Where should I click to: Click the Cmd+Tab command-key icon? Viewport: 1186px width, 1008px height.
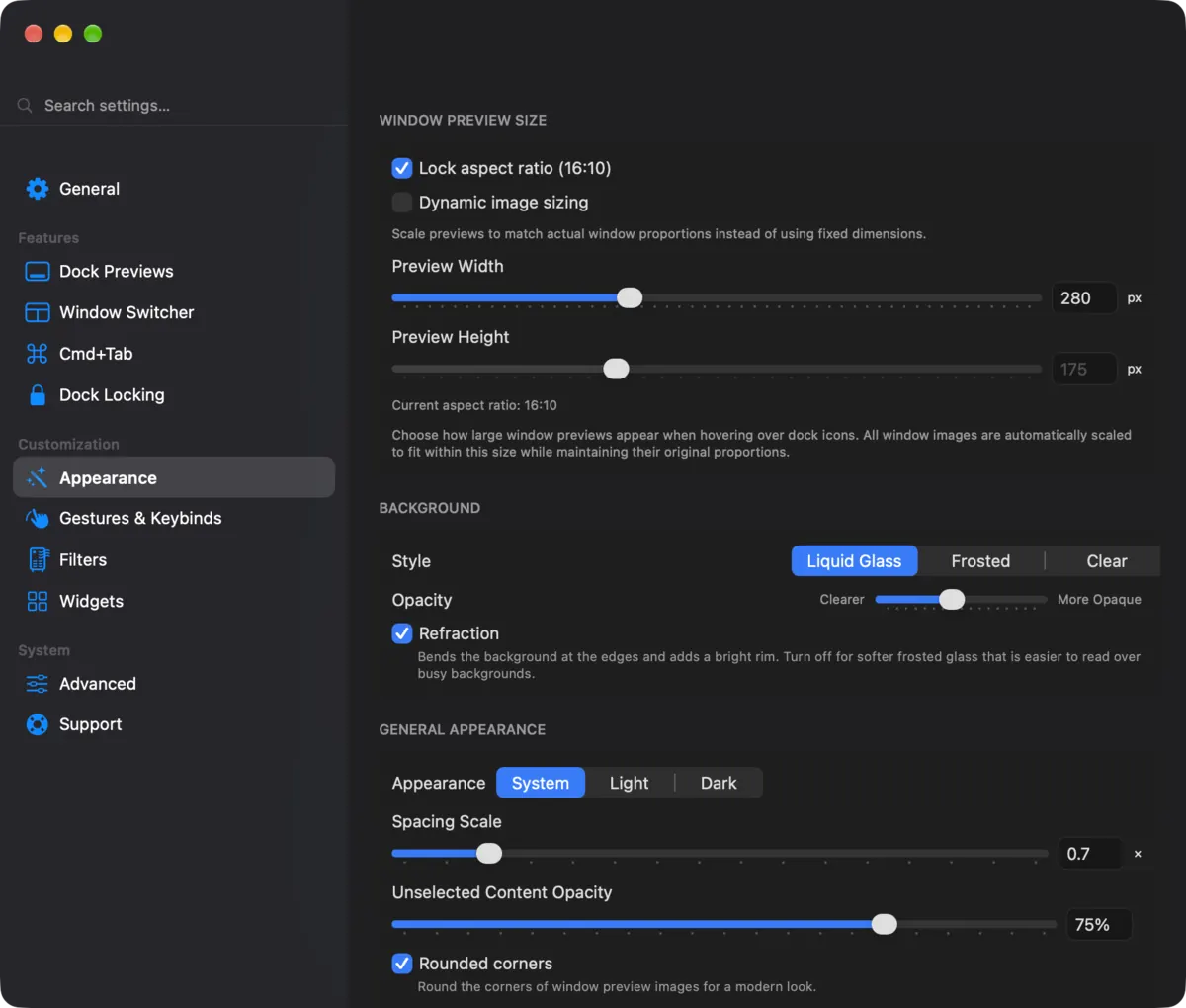pos(38,354)
